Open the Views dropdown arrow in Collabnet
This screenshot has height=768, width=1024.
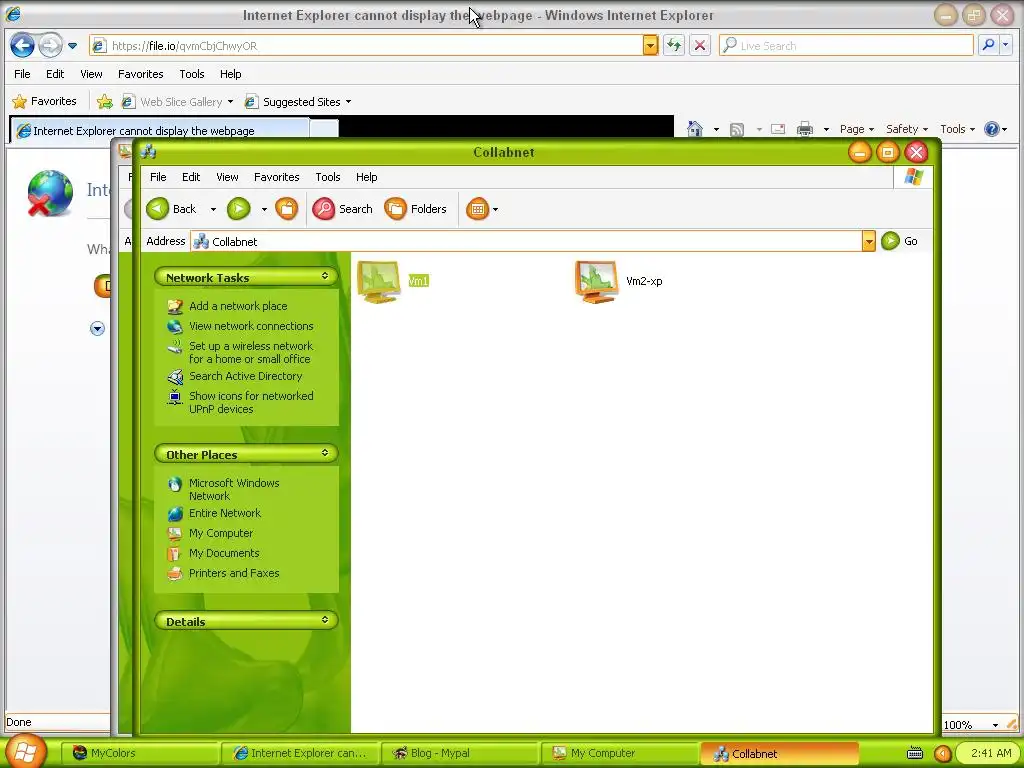point(495,210)
